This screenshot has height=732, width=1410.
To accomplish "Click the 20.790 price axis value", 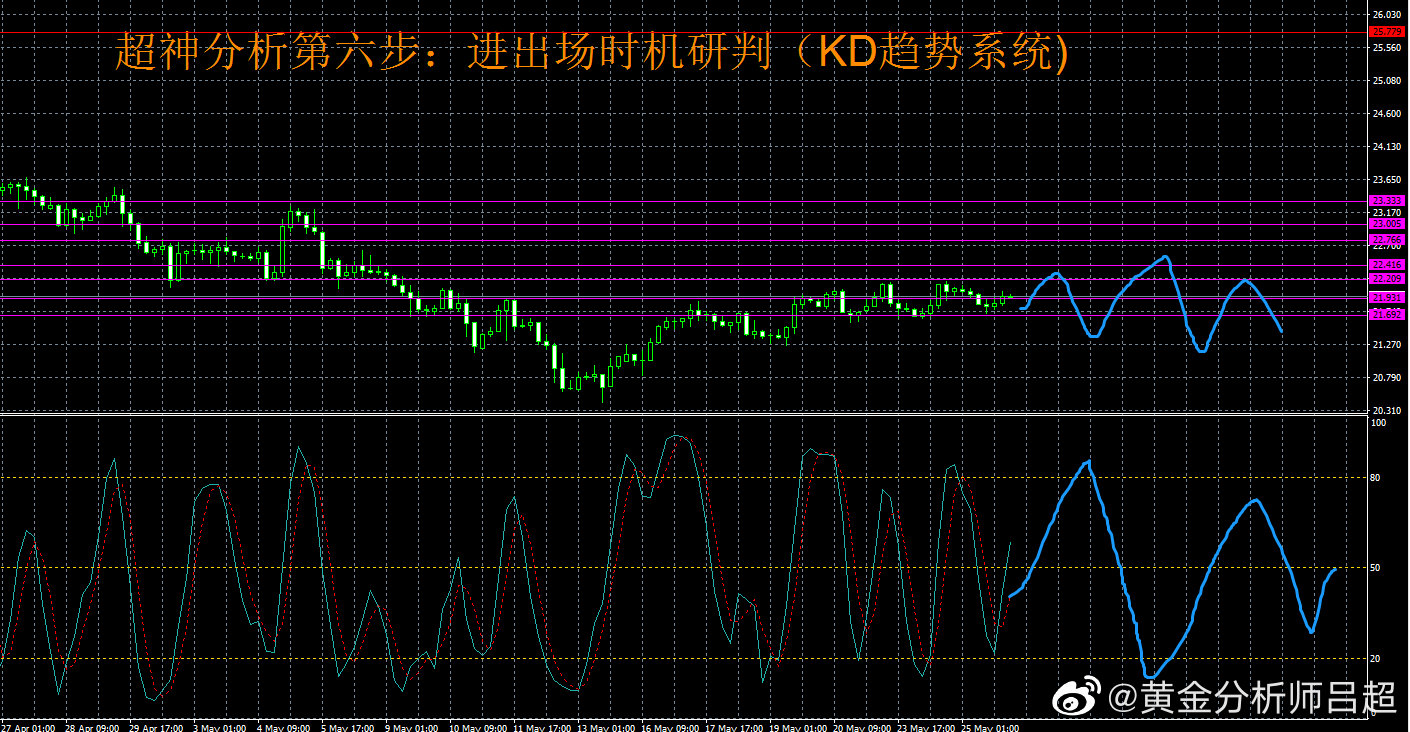I will point(1386,378).
